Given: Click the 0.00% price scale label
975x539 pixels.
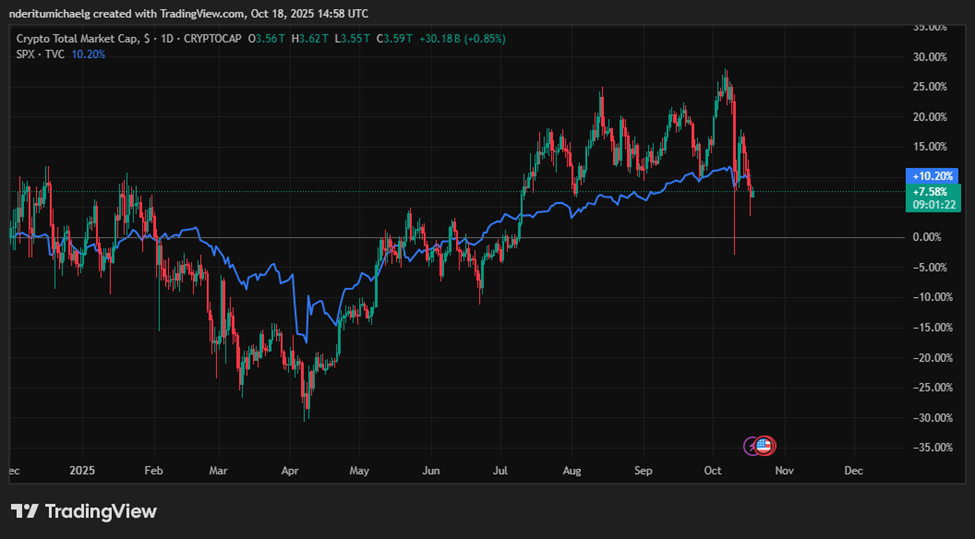Looking at the screenshot, I should coord(928,237).
